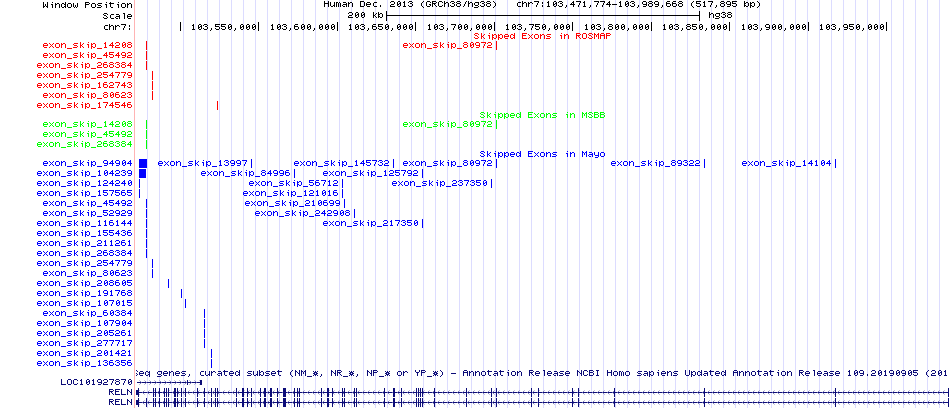The height and width of the screenshot is (408, 950).
Task: Open exon_skip_217350 feature details
Action: point(370,223)
